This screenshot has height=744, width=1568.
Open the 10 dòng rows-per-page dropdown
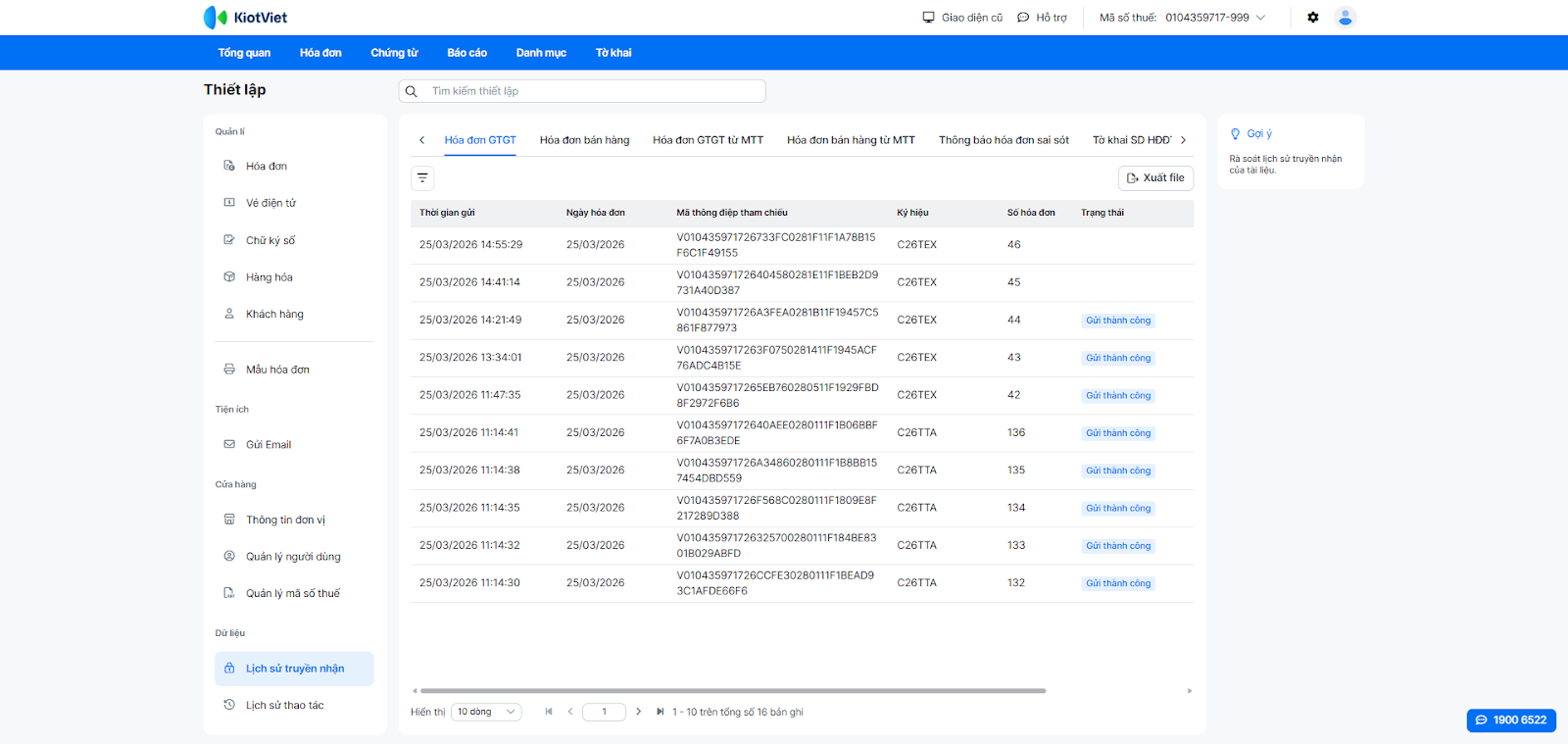[x=486, y=712]
